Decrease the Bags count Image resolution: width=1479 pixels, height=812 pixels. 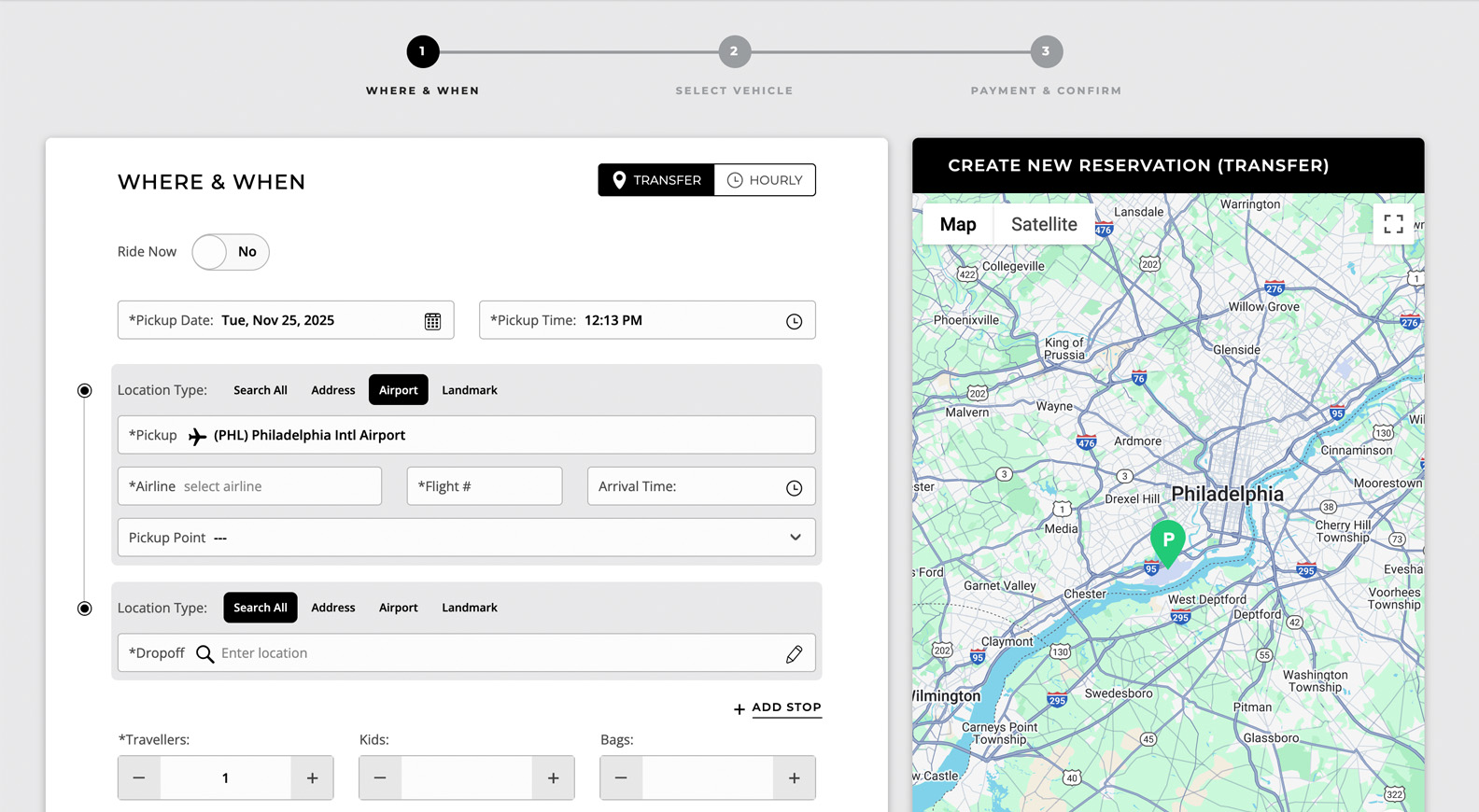click(x=621, y=777)
